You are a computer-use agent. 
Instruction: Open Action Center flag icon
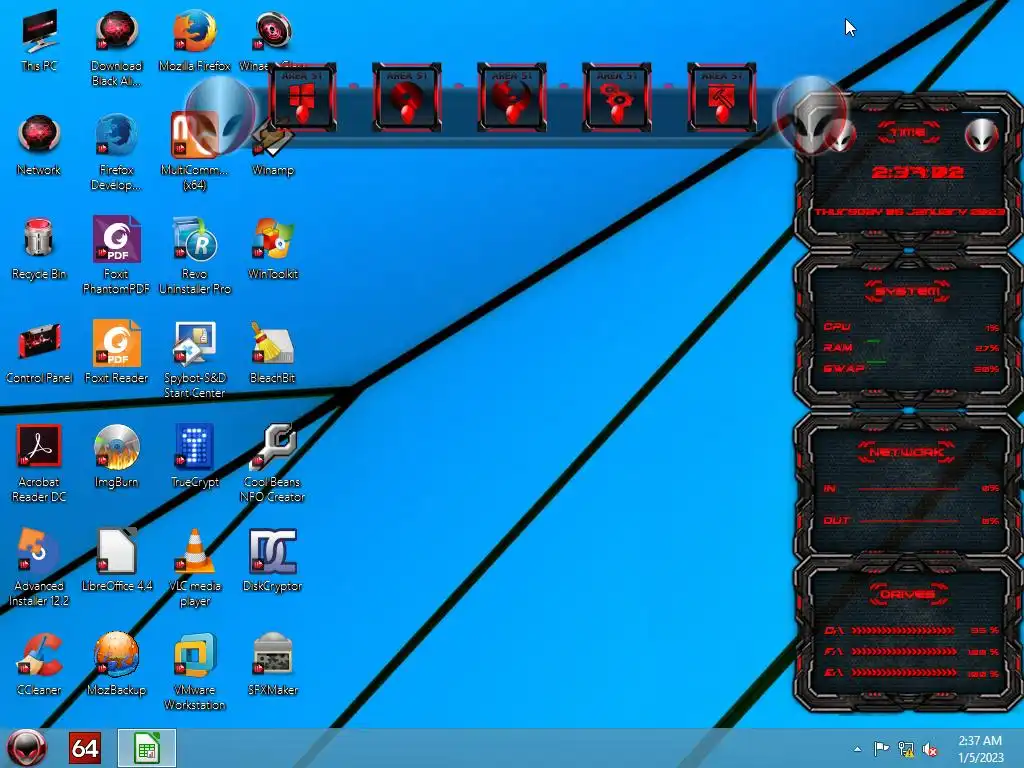pos(881,749)
